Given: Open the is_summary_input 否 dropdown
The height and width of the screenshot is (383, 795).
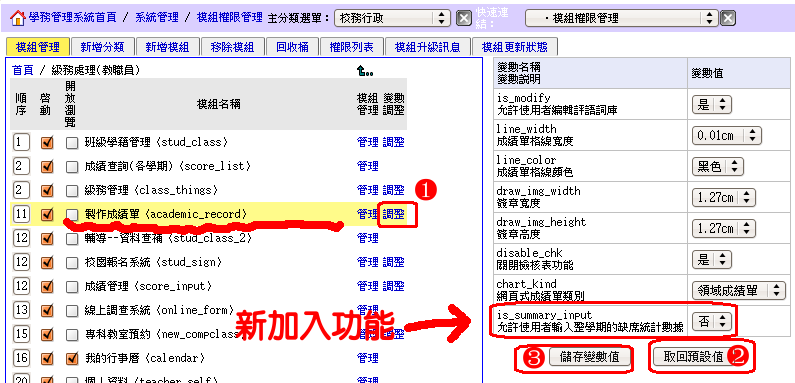Looking at the screenshot, I should [x=712, y=322].
